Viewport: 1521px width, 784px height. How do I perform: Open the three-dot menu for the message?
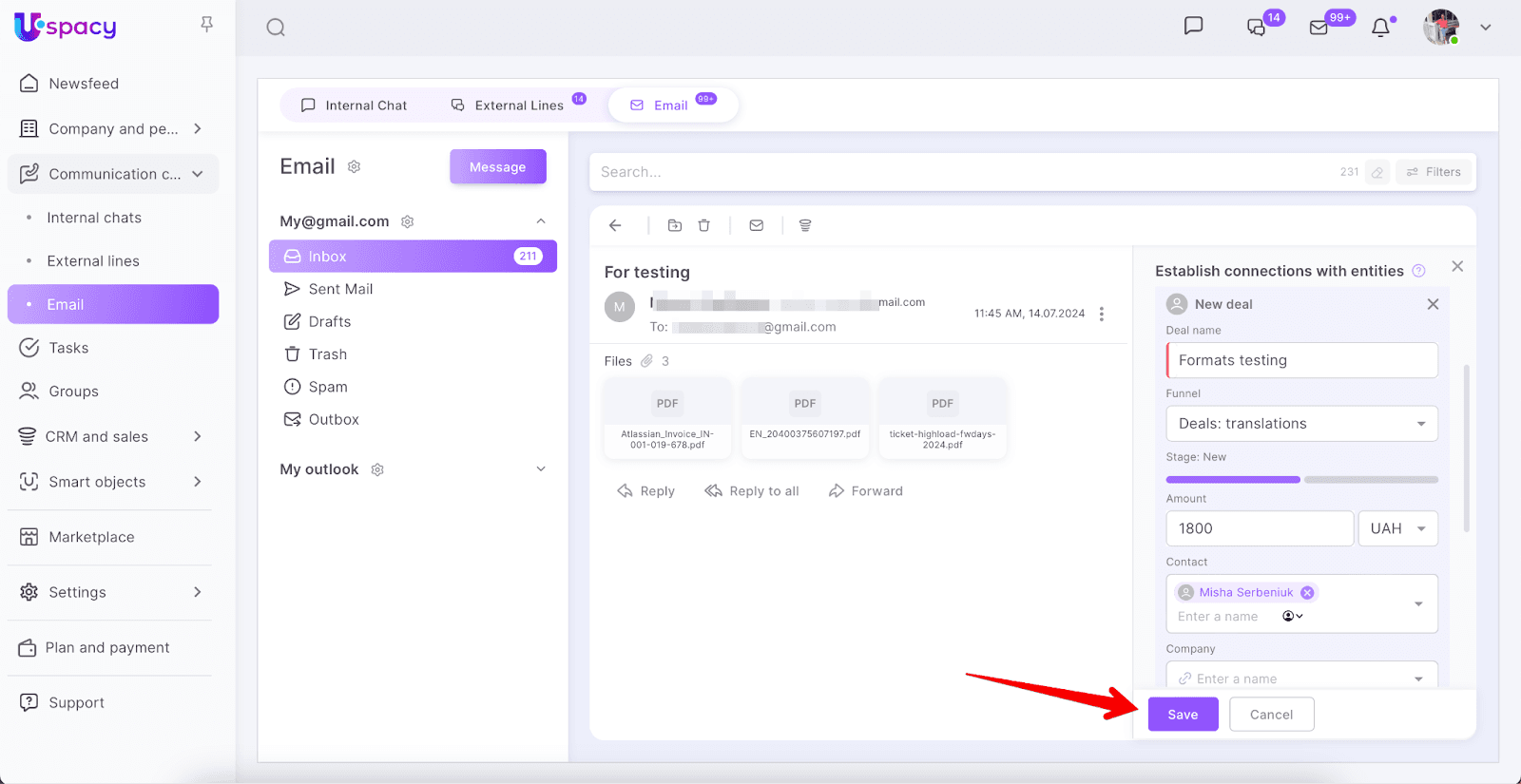(1102, 314)
